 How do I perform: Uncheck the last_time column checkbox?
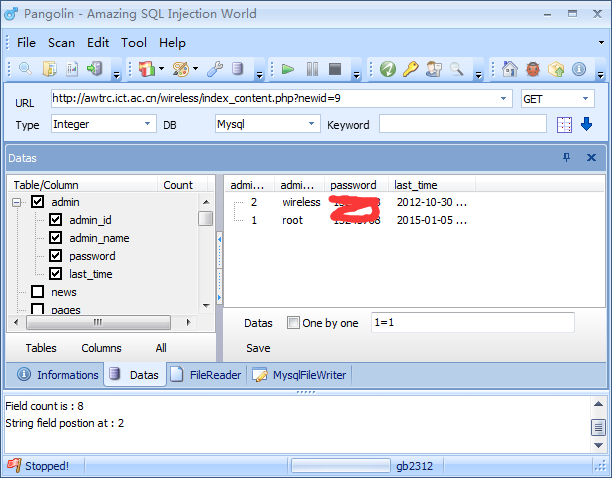tap(55, 274)
